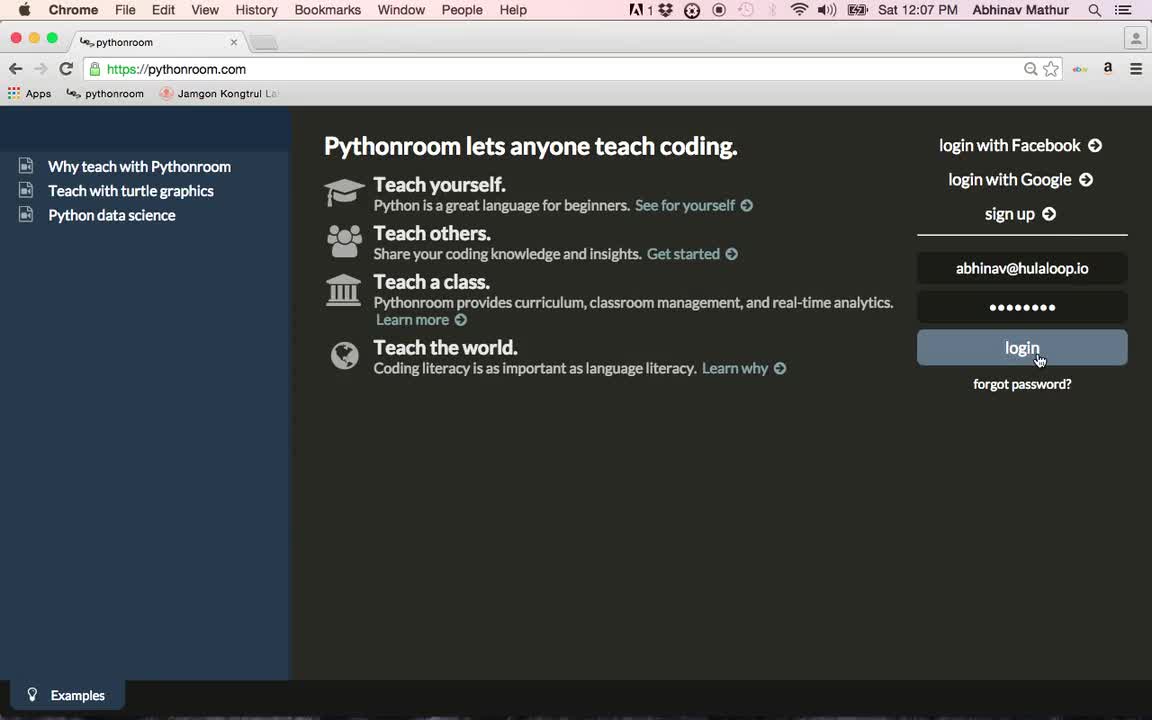Screen dimensions: 1152x720
Task: Close the pythonroom tab
Action: tap(234, 42)
